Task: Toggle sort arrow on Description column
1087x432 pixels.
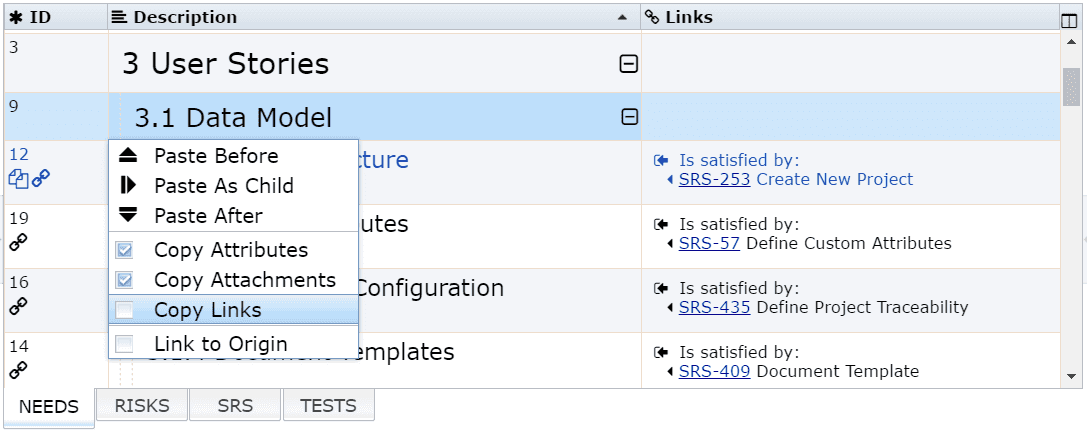Action: [623, 17]
